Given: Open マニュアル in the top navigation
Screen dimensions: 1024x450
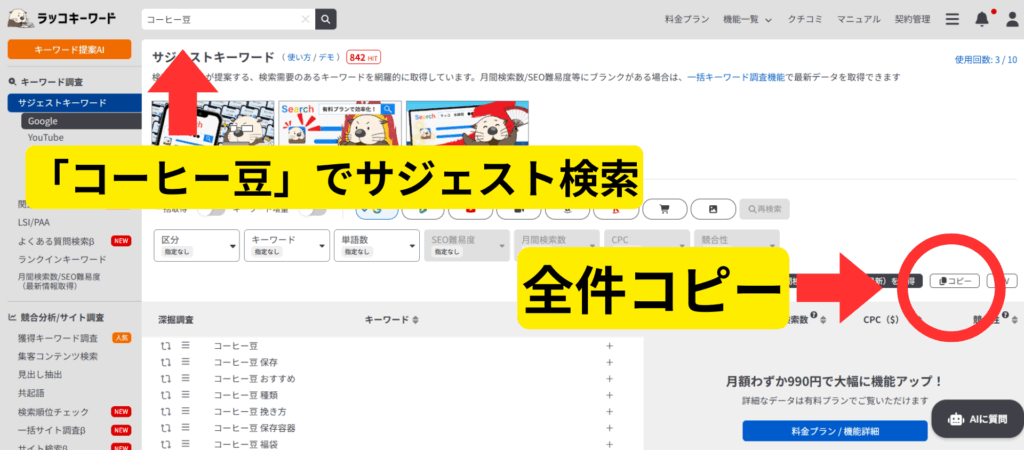Looking at the screenshot, I should 859,20.
